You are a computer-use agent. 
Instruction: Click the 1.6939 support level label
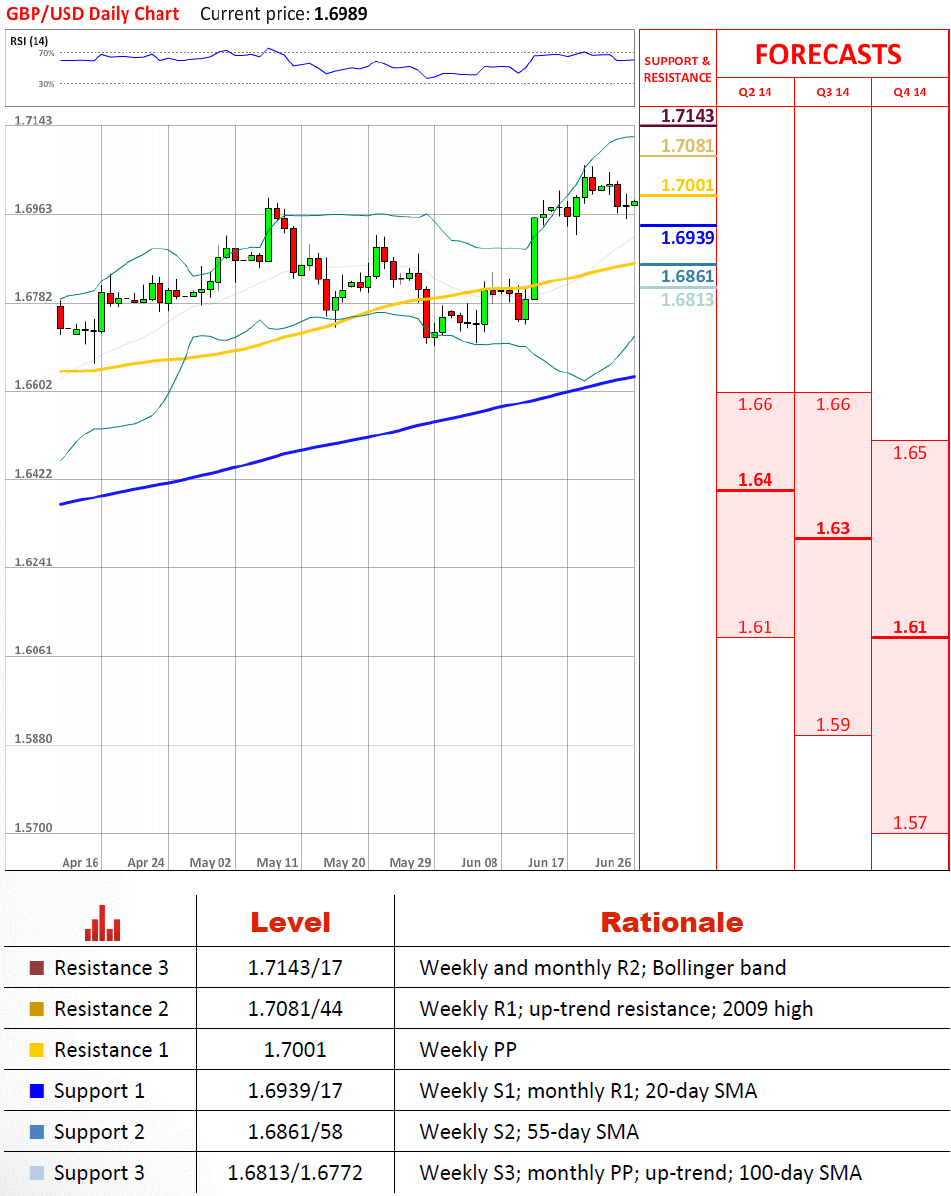[687, 238]
